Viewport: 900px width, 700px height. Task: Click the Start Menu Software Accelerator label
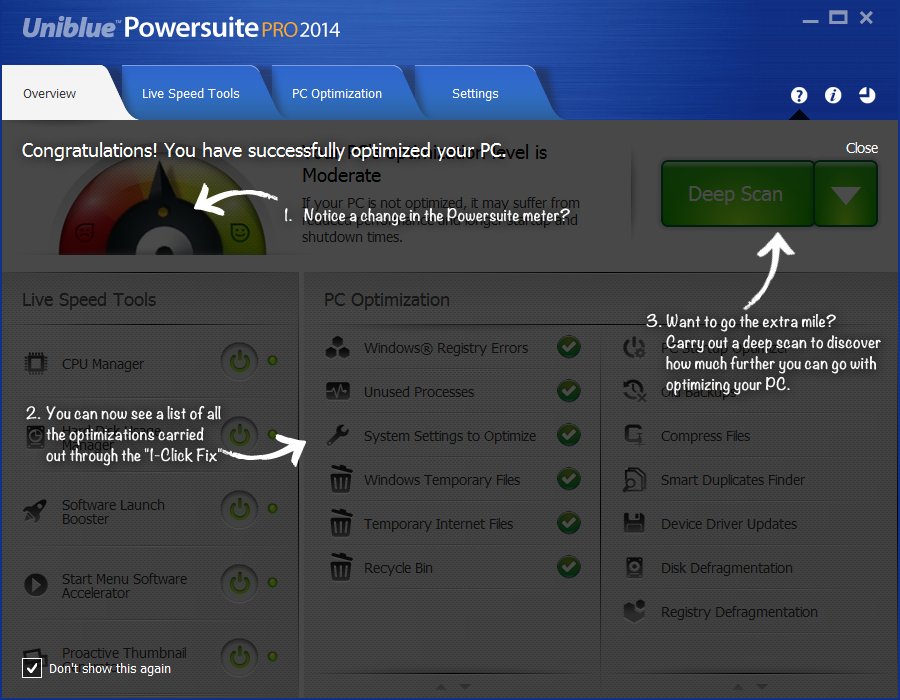[125, 586]
